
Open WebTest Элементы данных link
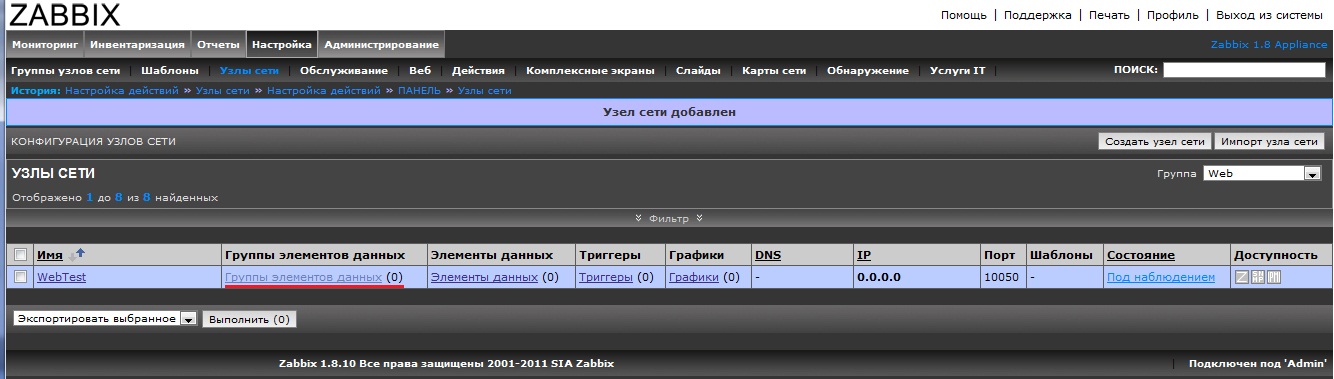click(484, 277)
